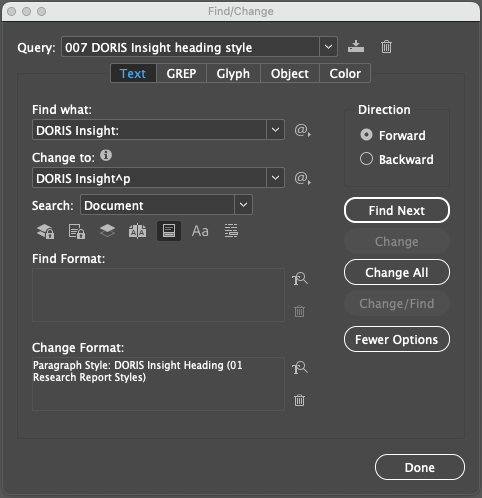Toggle Include Locked Layers search option

pyautogui.click(x=45, y=231)
